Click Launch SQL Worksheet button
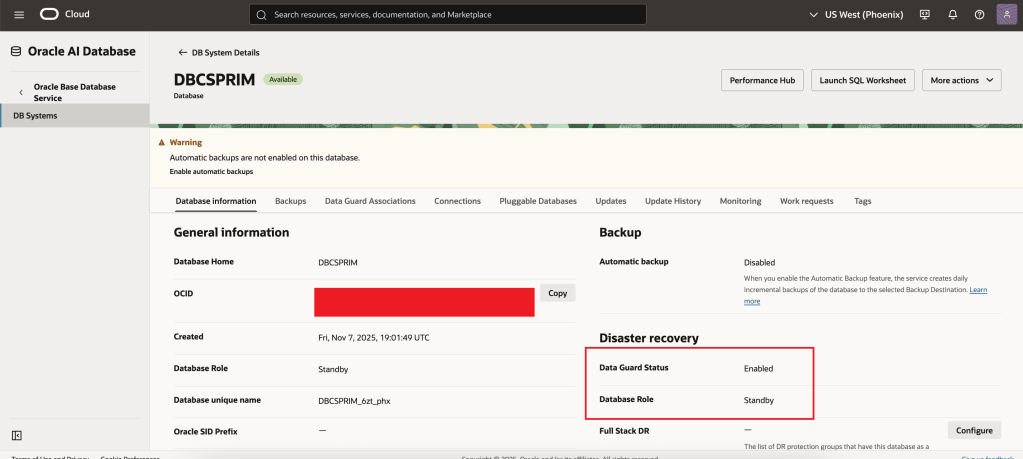The width and height of the screenshot is (1023, 459). point(862,80)
